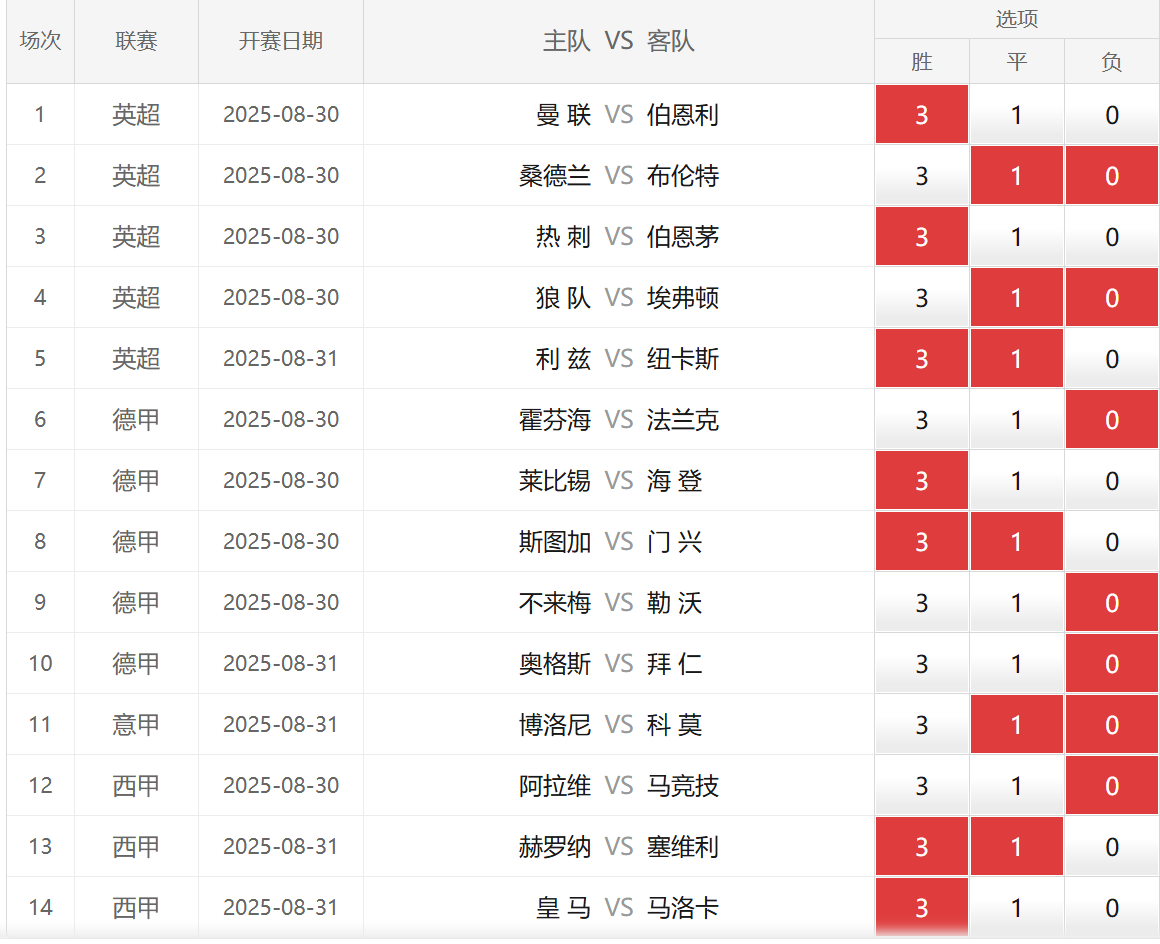Deselect loss option 0 for 桑德兰 vs 布伦特

point(1112,175)
